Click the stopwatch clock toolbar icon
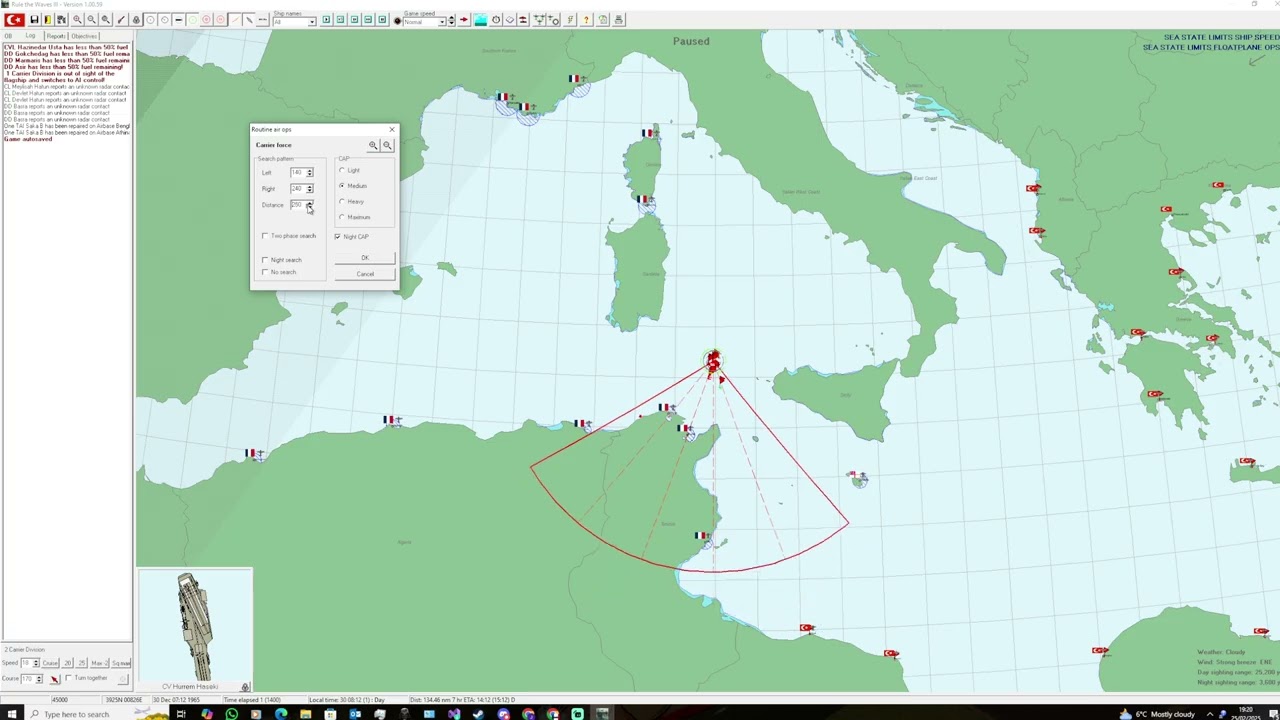 pos(495,20)
